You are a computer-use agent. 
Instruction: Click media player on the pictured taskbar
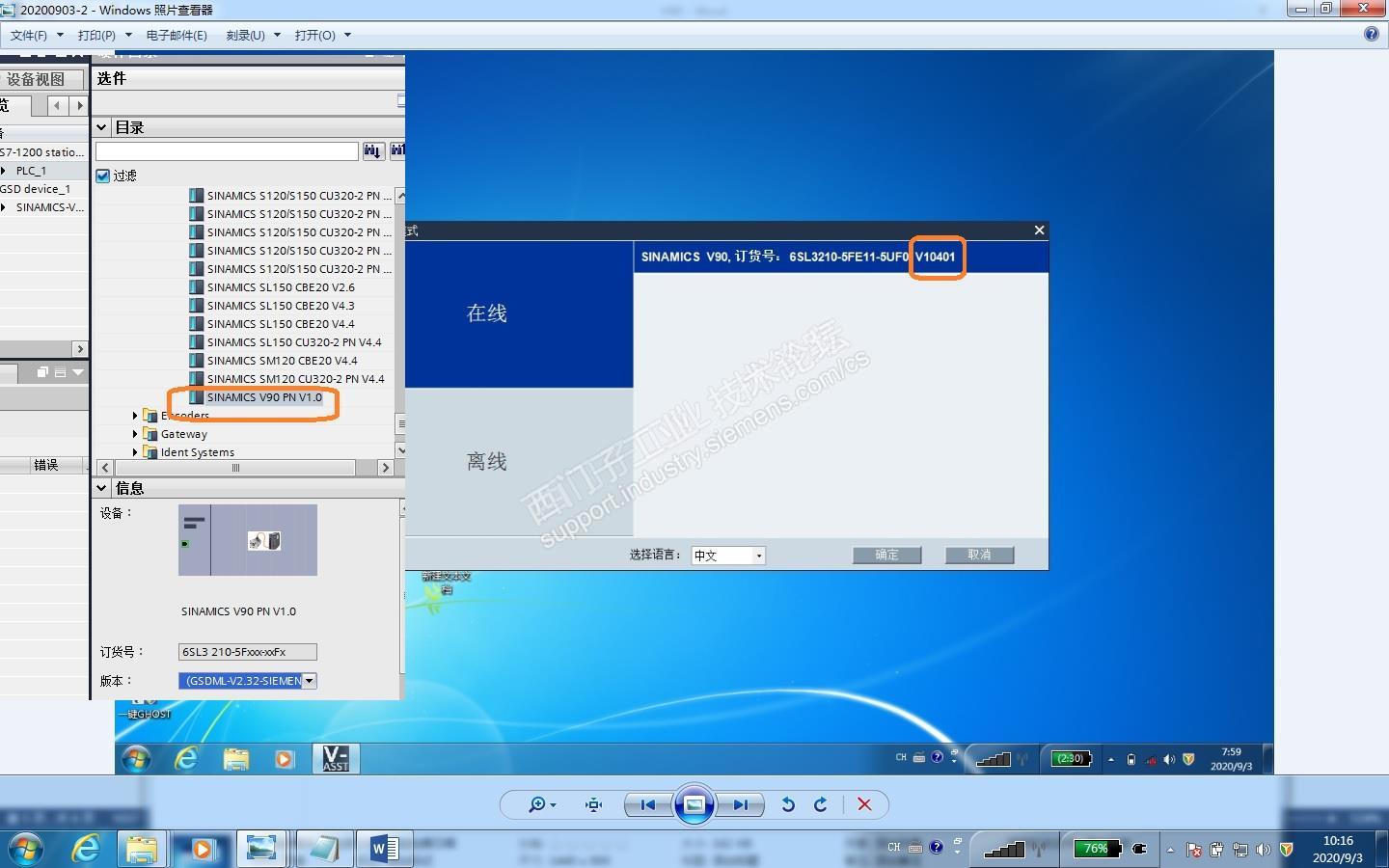tap(285, 759)
